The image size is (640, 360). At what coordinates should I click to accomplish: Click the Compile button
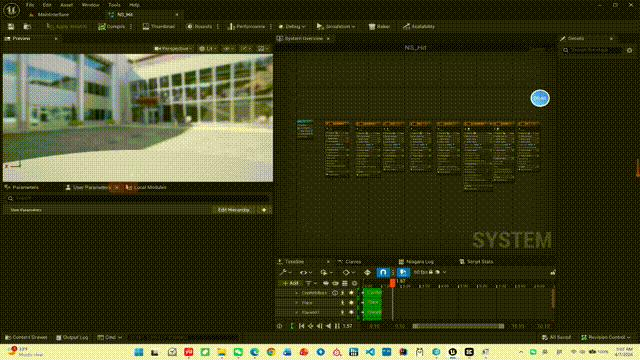coord(111,27)
